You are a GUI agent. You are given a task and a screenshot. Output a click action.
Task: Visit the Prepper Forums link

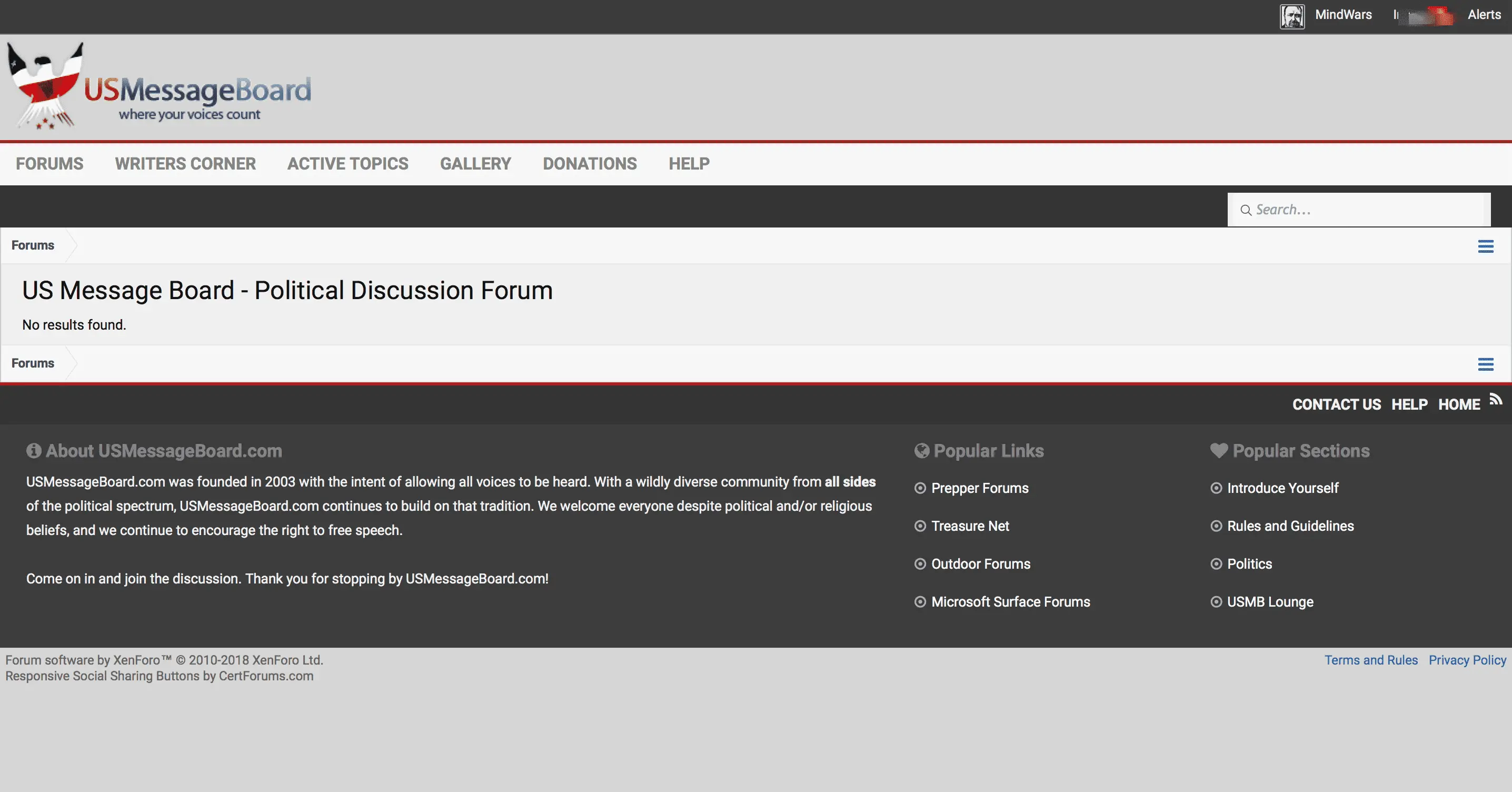[980, 488]
